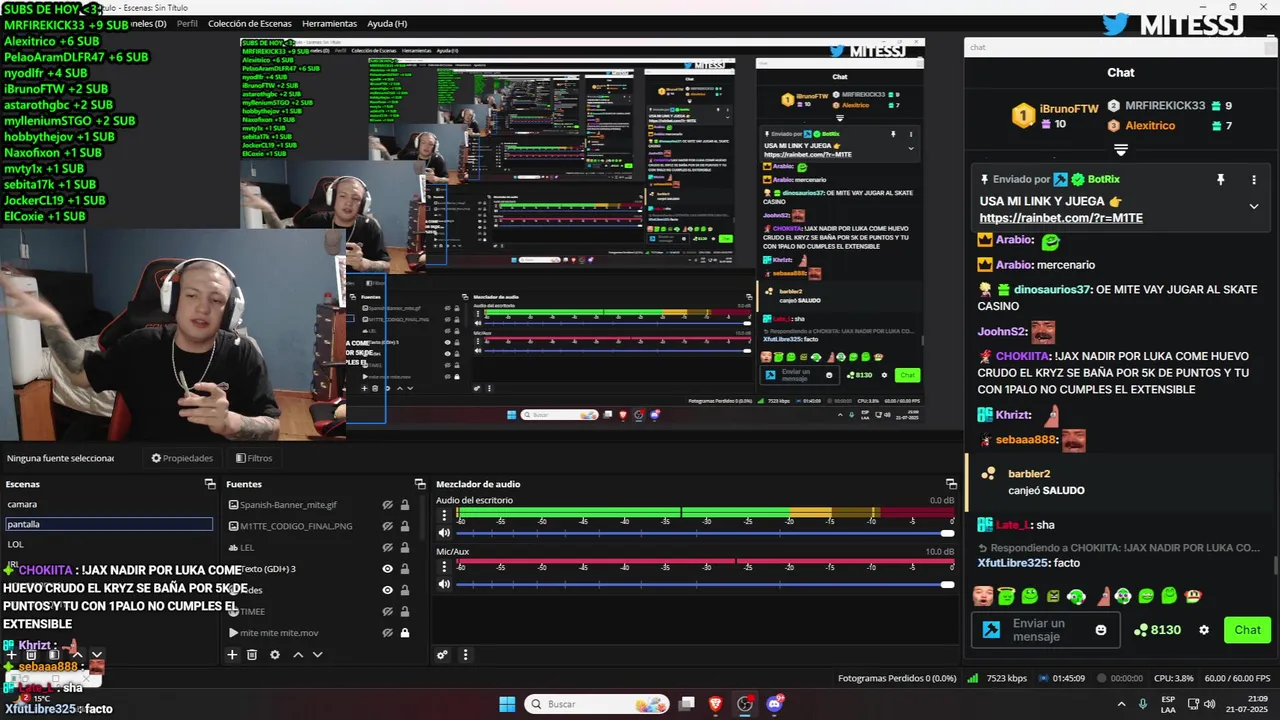The height and width of the screenshot is (720, 1280).
Task: Adjust the Audio del escritorio volume slider
Action: 705,533
